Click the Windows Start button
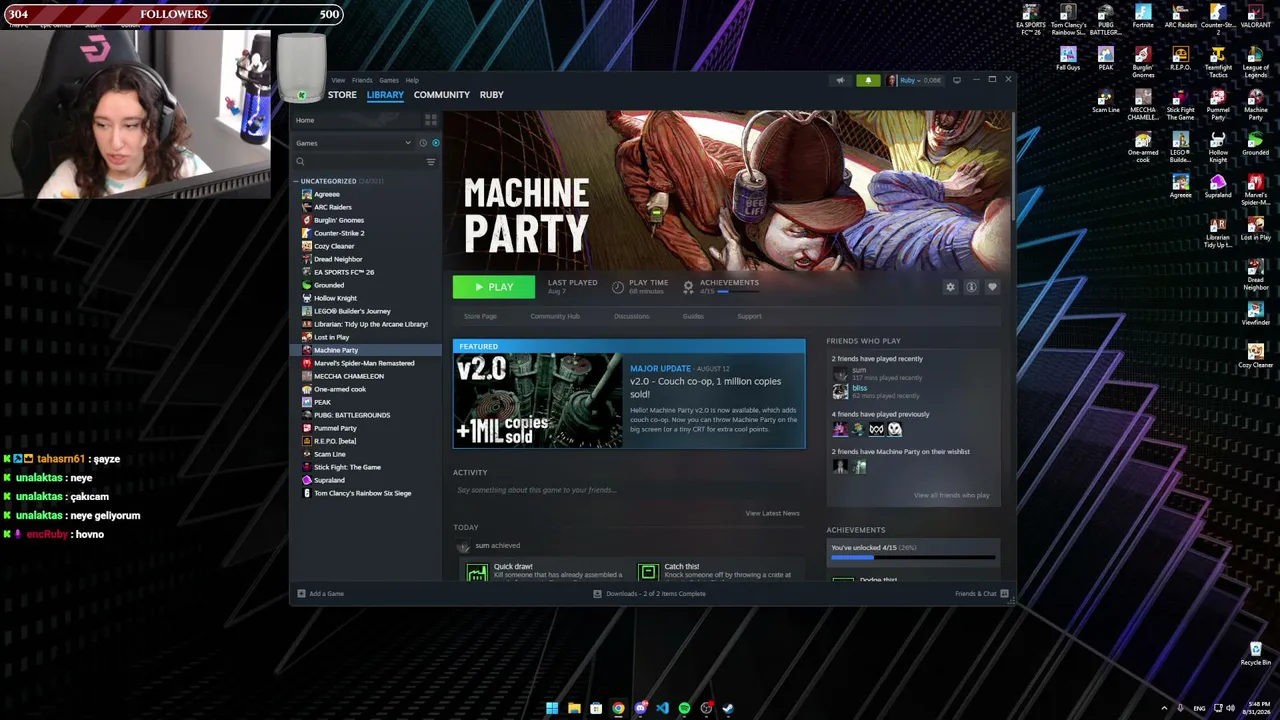The width and height of the screenshot is (1280, 720). (x=552, y=708)
